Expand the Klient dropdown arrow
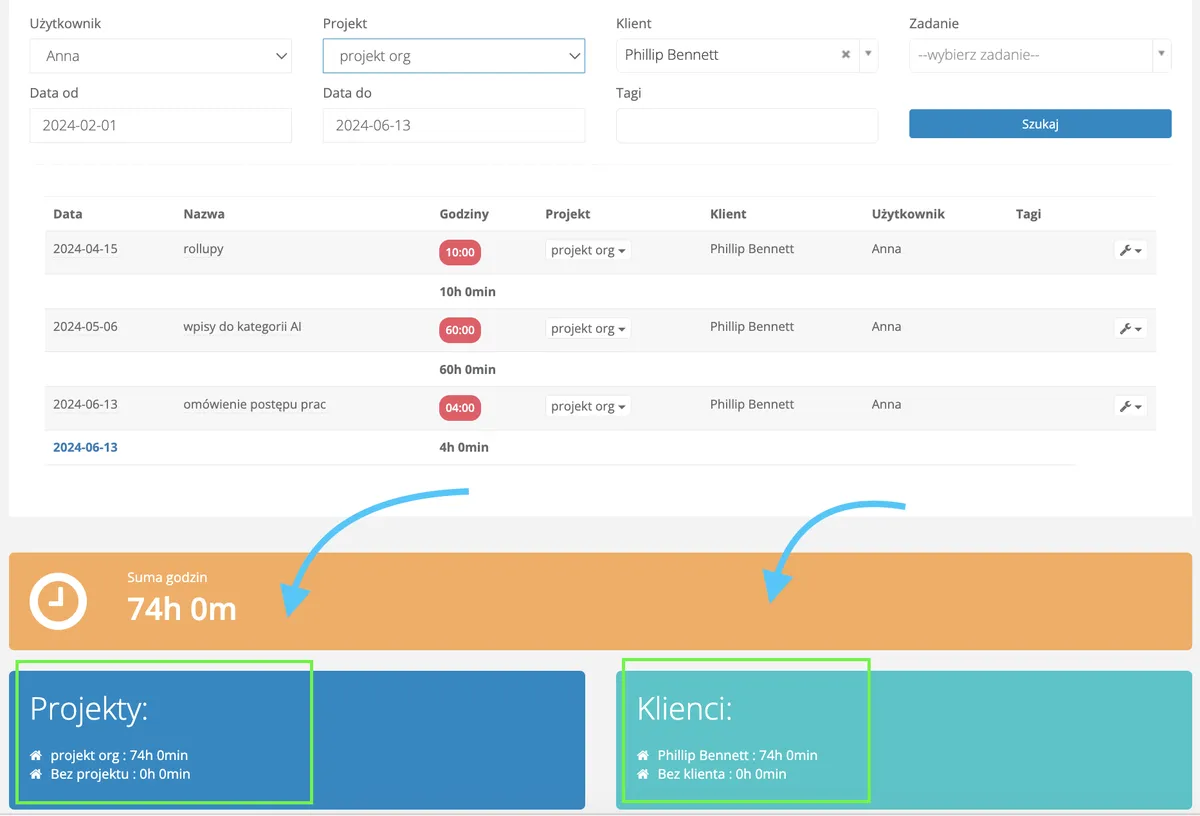Image resolution: width=1200 pixels, height=816 pixels. point(868,55)
